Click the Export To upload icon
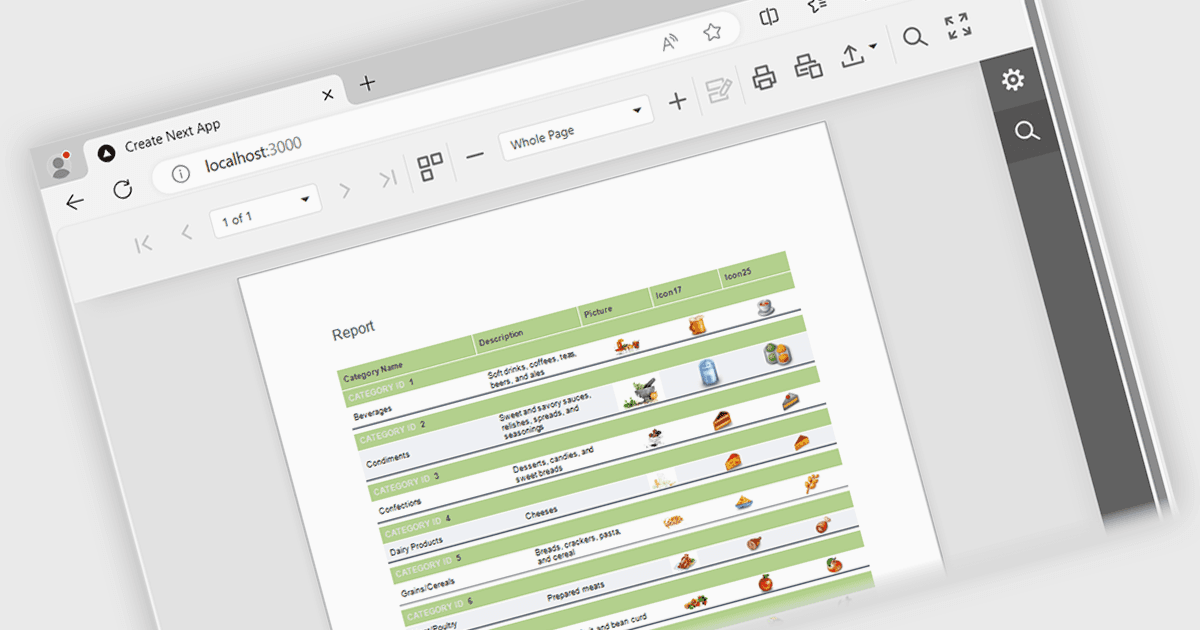Screen dimensions: 1200x630 click(852, 54)
